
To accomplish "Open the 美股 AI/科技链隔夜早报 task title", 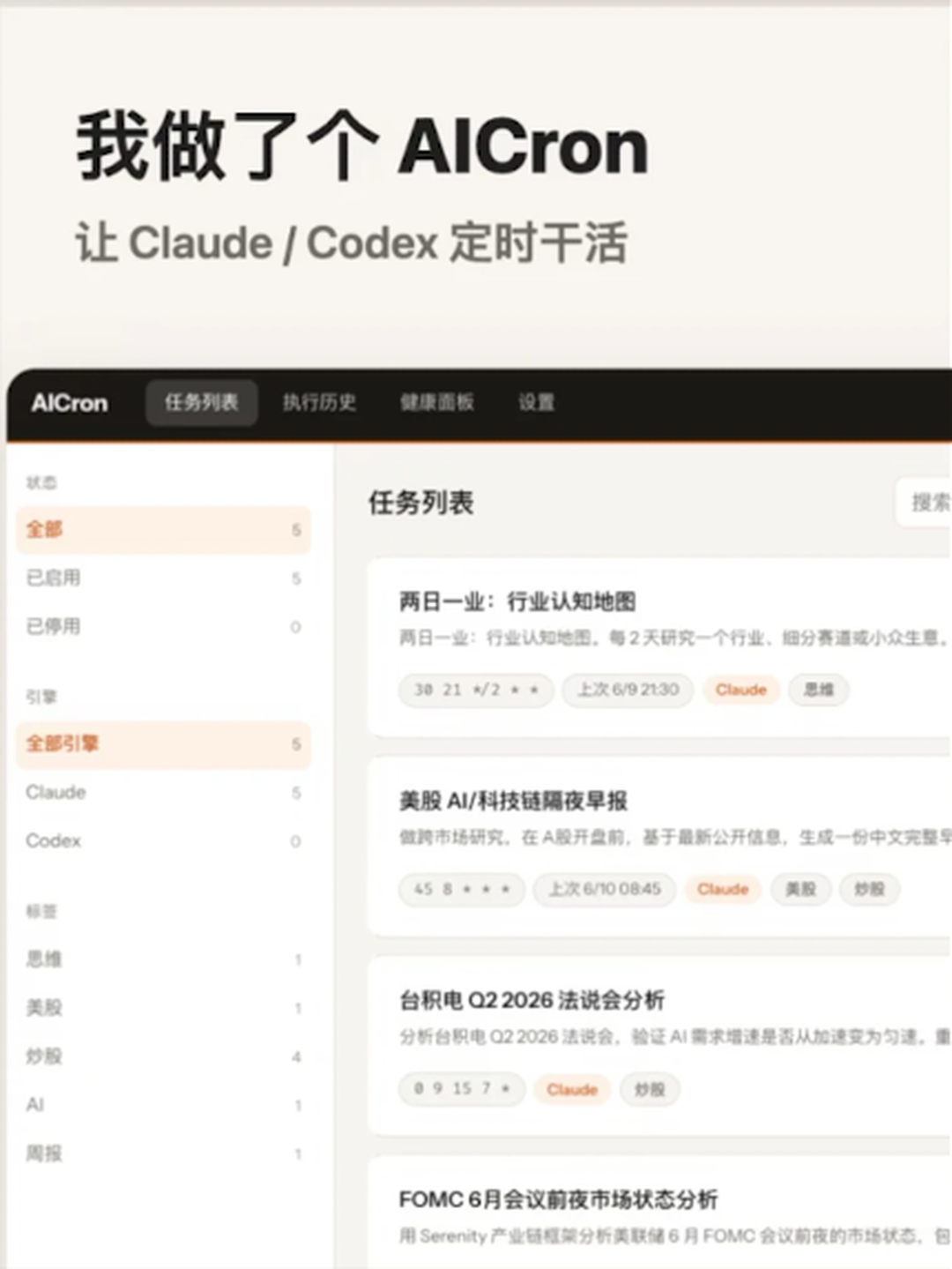I will 513,802.
